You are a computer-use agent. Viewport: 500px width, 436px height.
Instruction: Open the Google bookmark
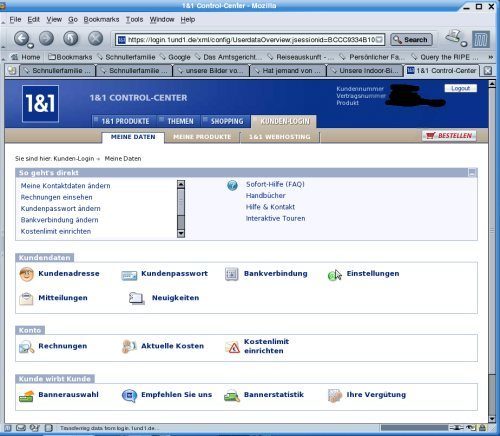pyautogui.click(x=175, y=57)
